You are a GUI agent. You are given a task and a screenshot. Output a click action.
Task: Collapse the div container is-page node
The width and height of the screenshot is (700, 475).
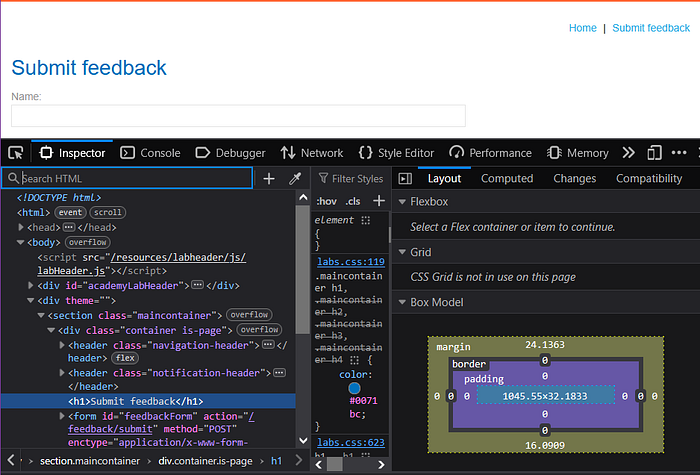pos(51,330)
